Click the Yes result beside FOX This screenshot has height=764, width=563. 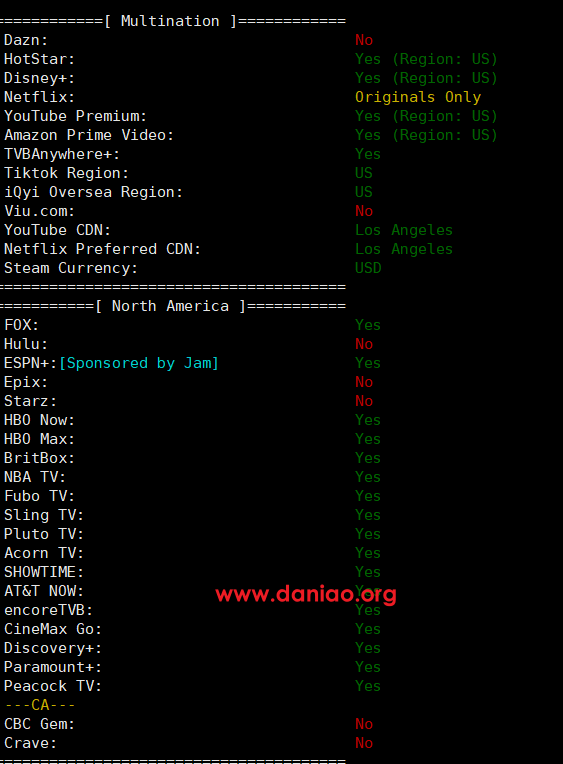coord(368,325)
